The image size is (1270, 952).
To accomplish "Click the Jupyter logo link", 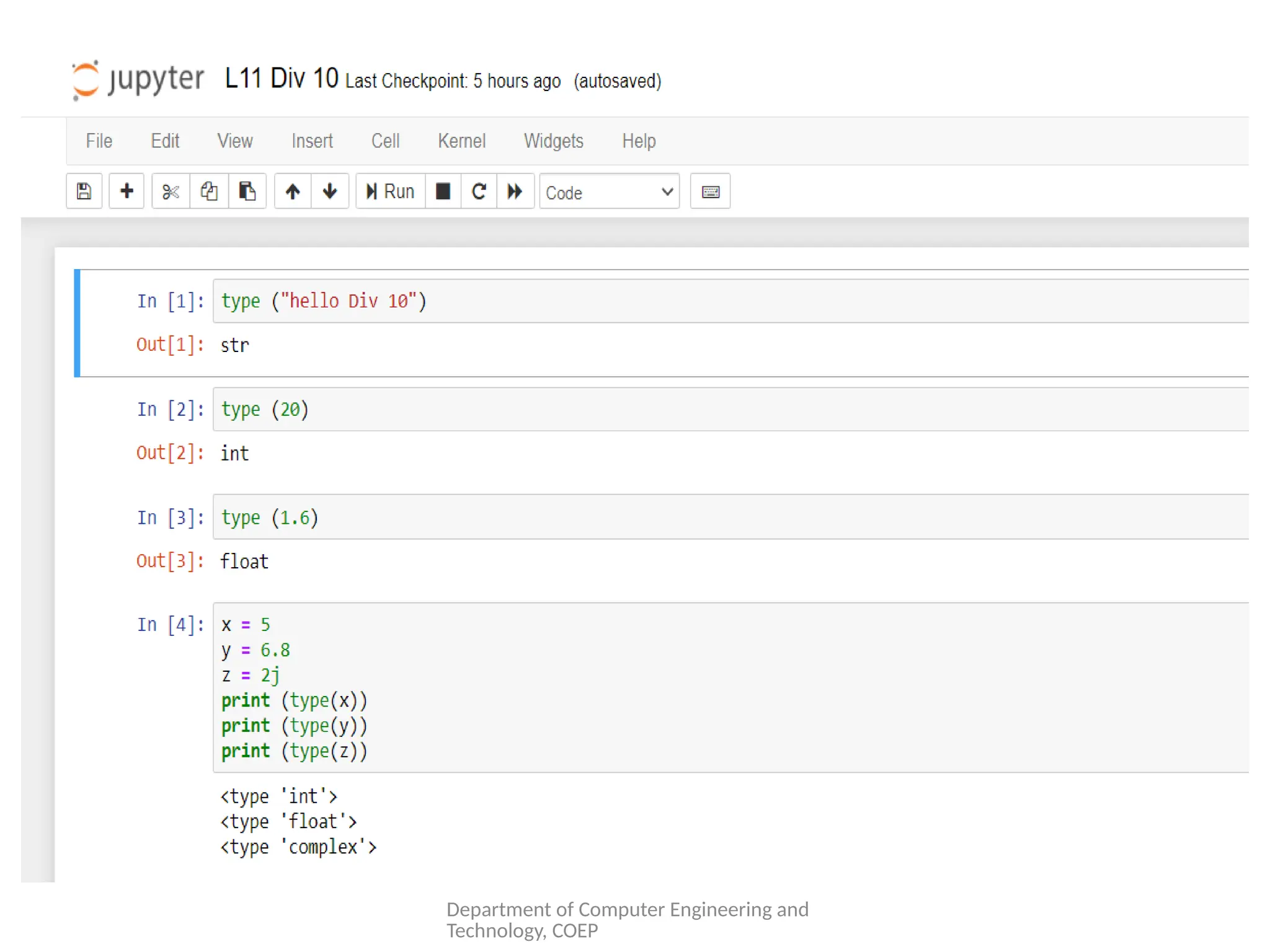I will (138, 80).
